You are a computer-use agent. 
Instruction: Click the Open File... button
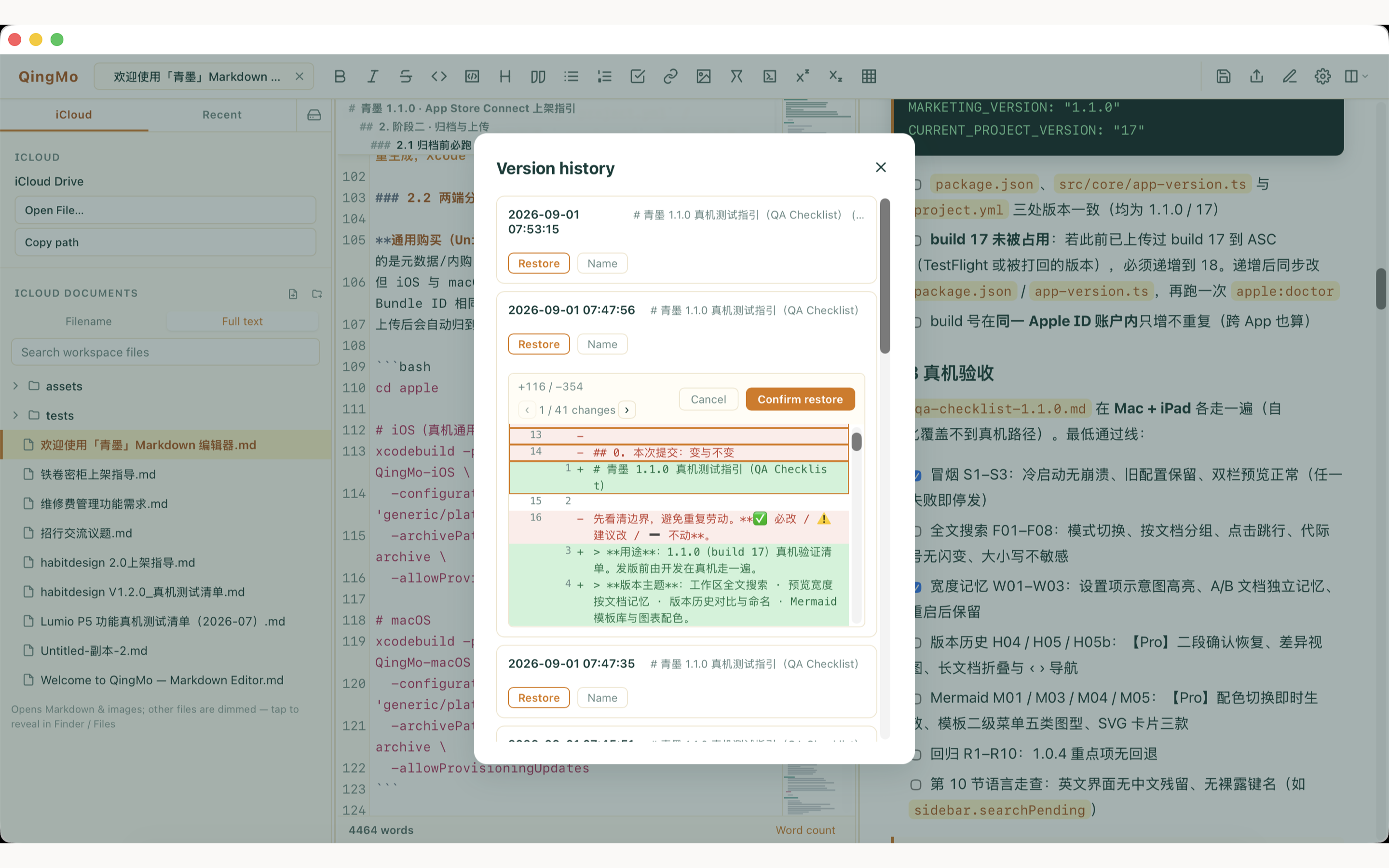[x=165, y=210]
